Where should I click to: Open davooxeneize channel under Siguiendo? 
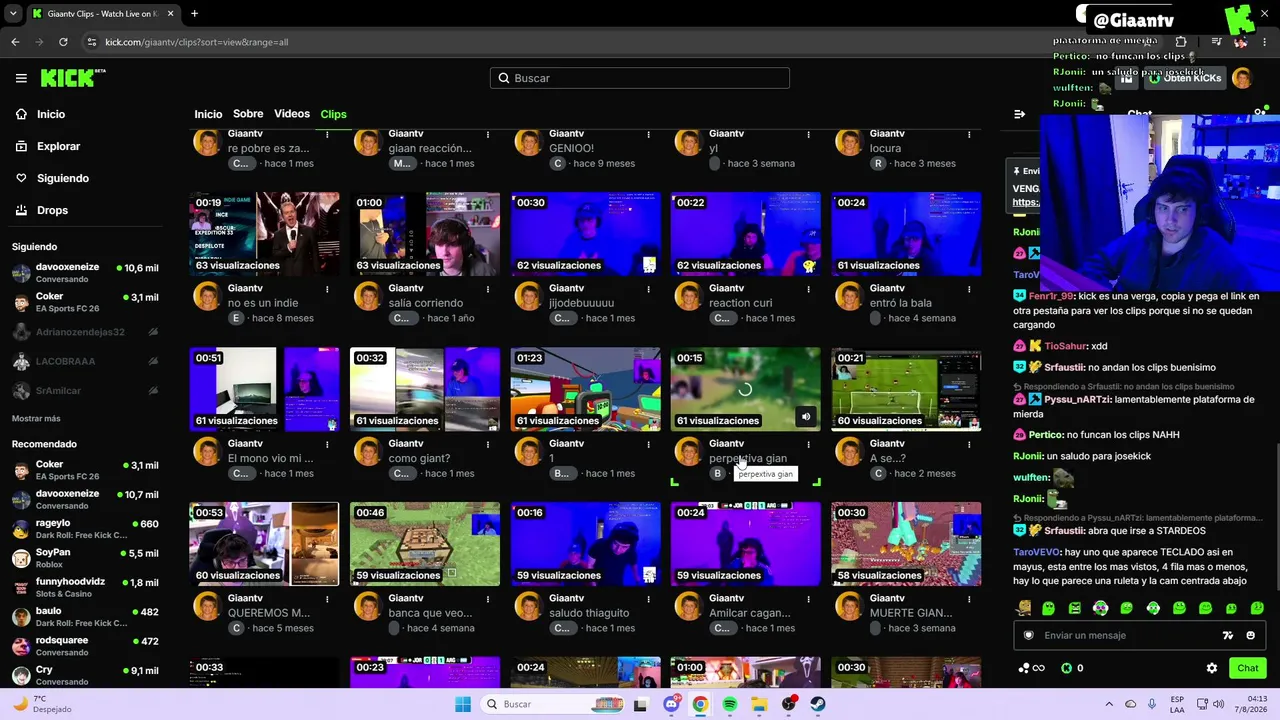coord(85,273)
